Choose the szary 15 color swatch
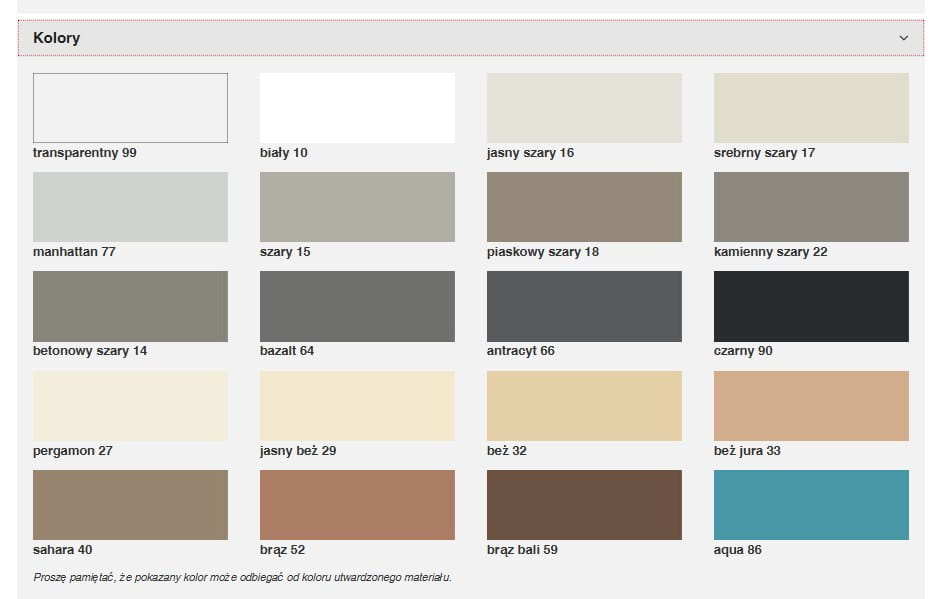 (x=357, y=207)
